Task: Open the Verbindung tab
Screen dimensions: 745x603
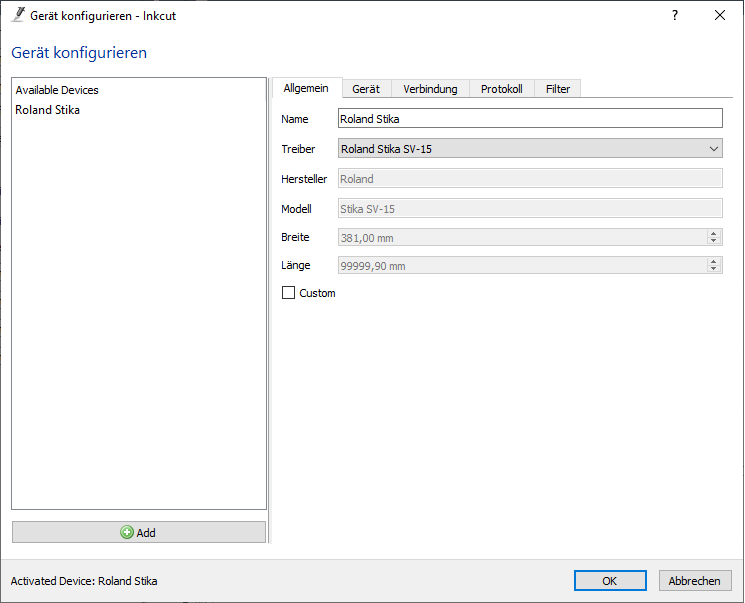Action: coord(430,89)
